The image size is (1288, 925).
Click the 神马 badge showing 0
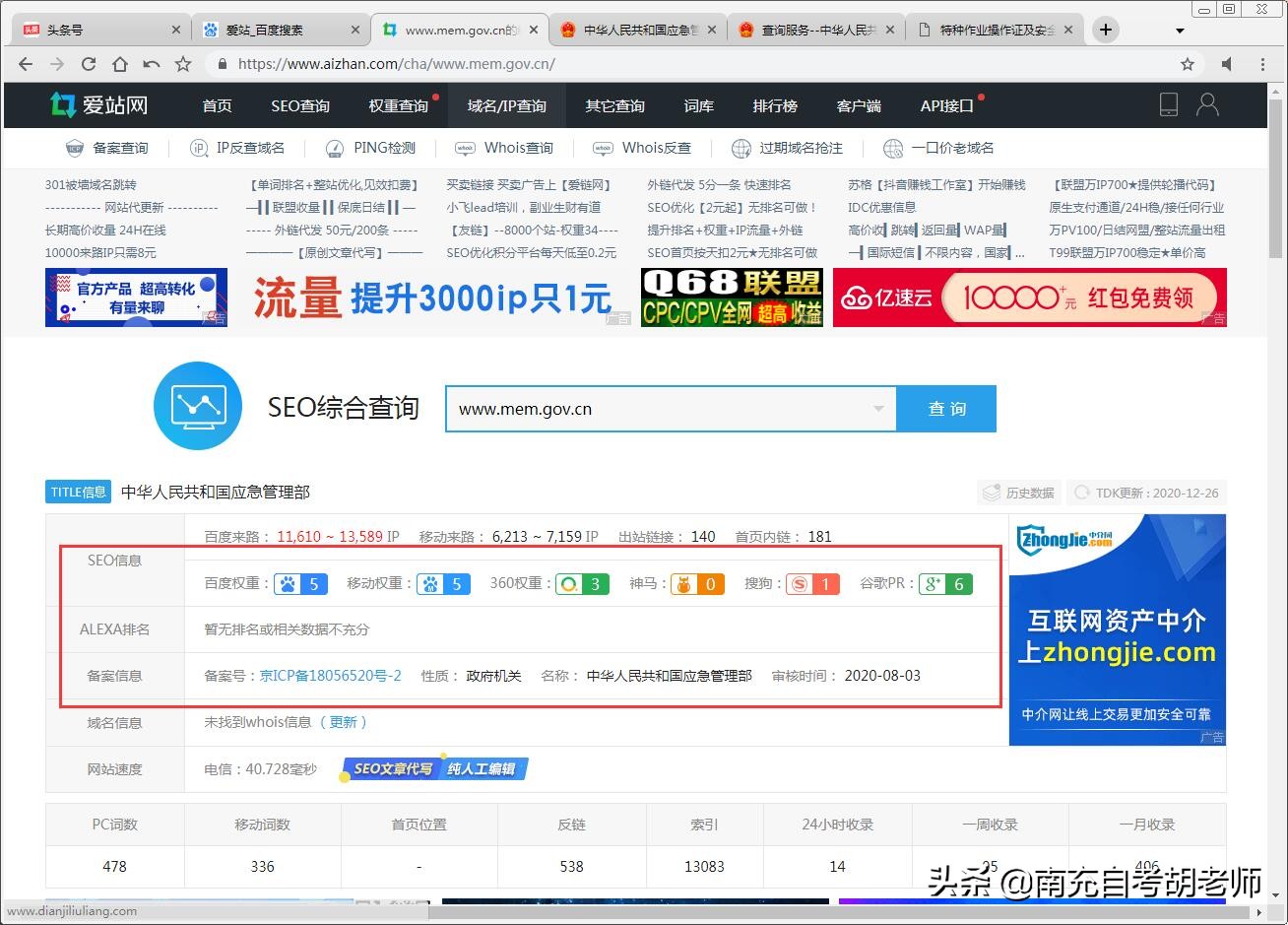pos(698,584)
